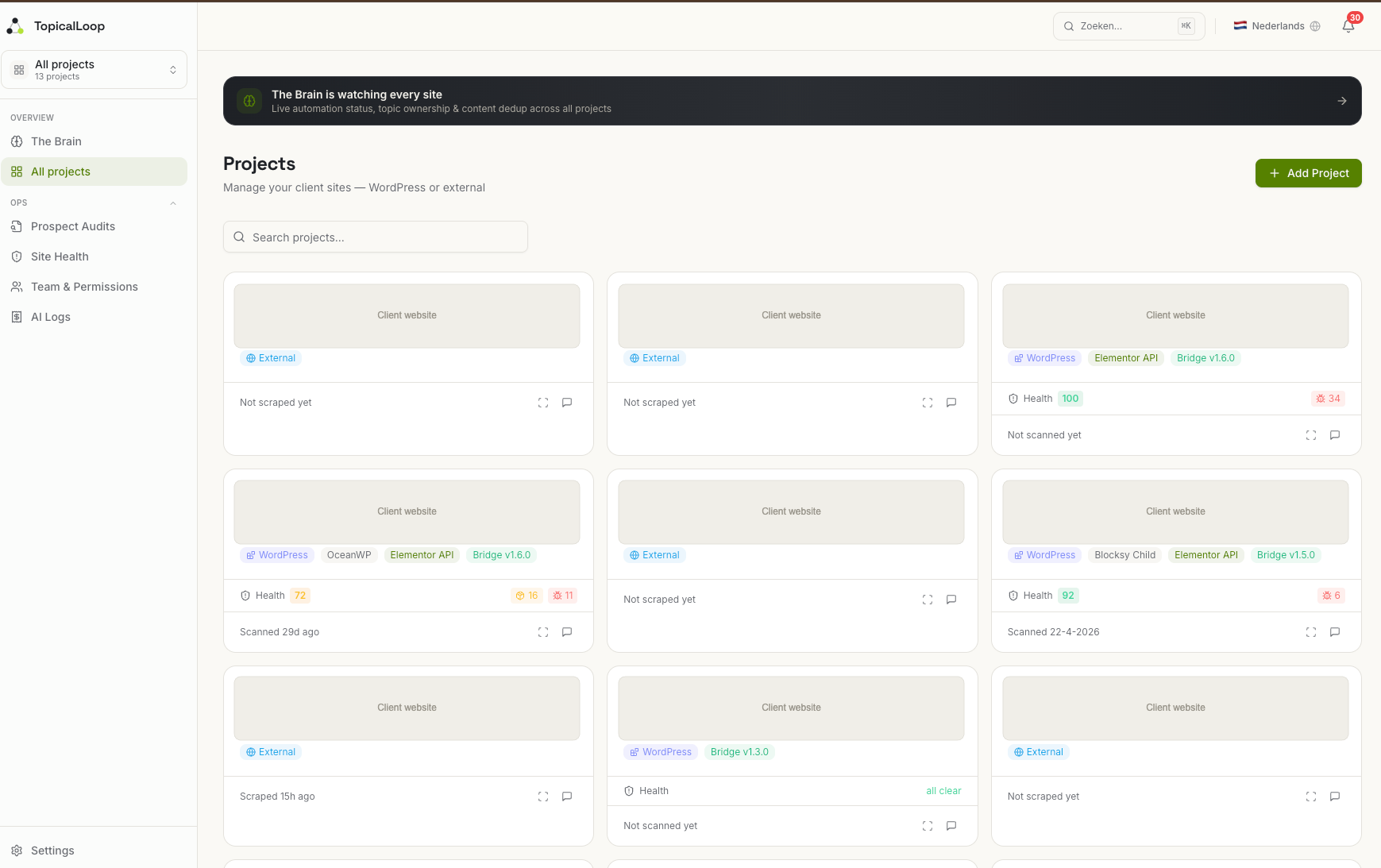Open Prospect Audits
This screenshot has width=1381, height=868.
(x=95, y=226)
